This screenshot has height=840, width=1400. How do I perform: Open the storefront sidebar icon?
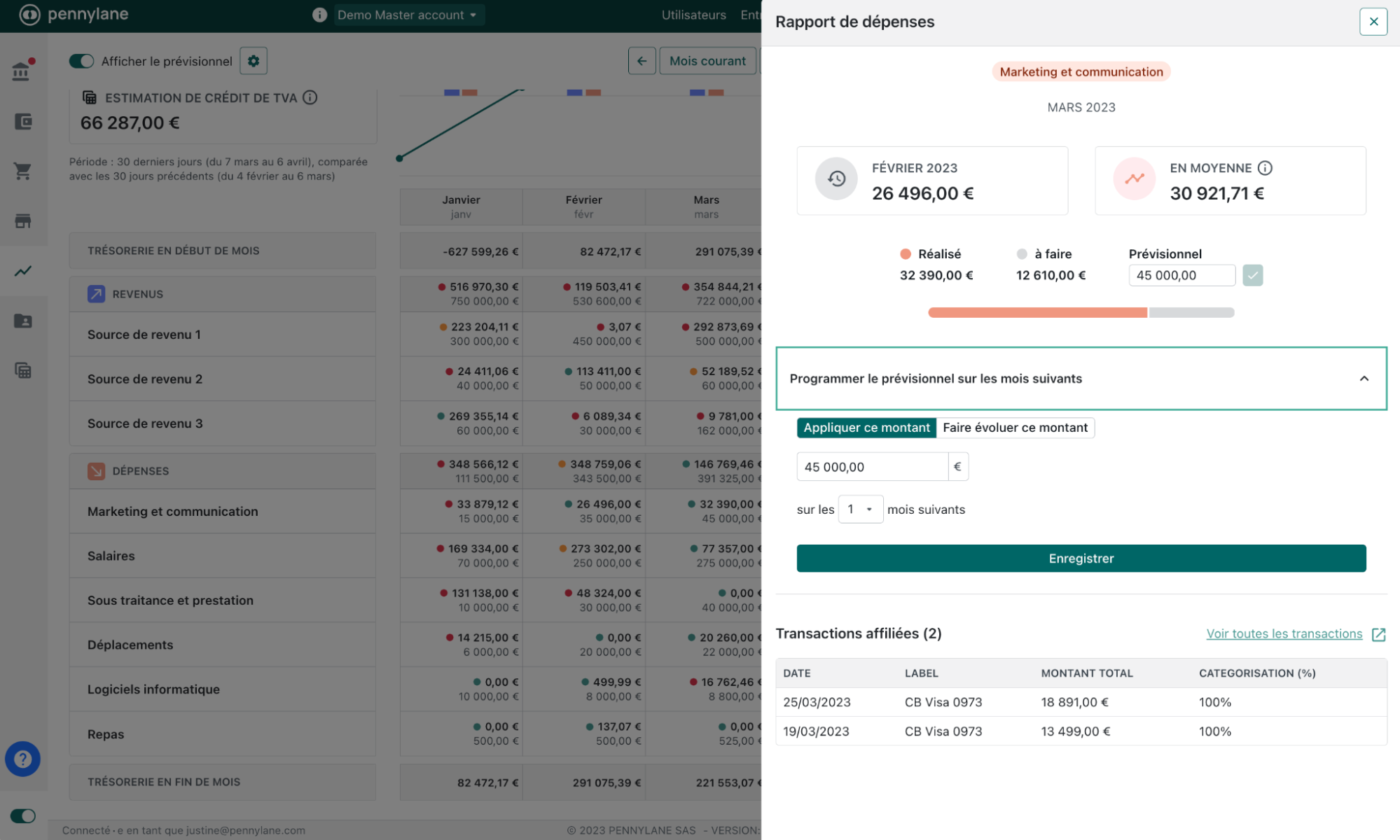tap(23, 221)
